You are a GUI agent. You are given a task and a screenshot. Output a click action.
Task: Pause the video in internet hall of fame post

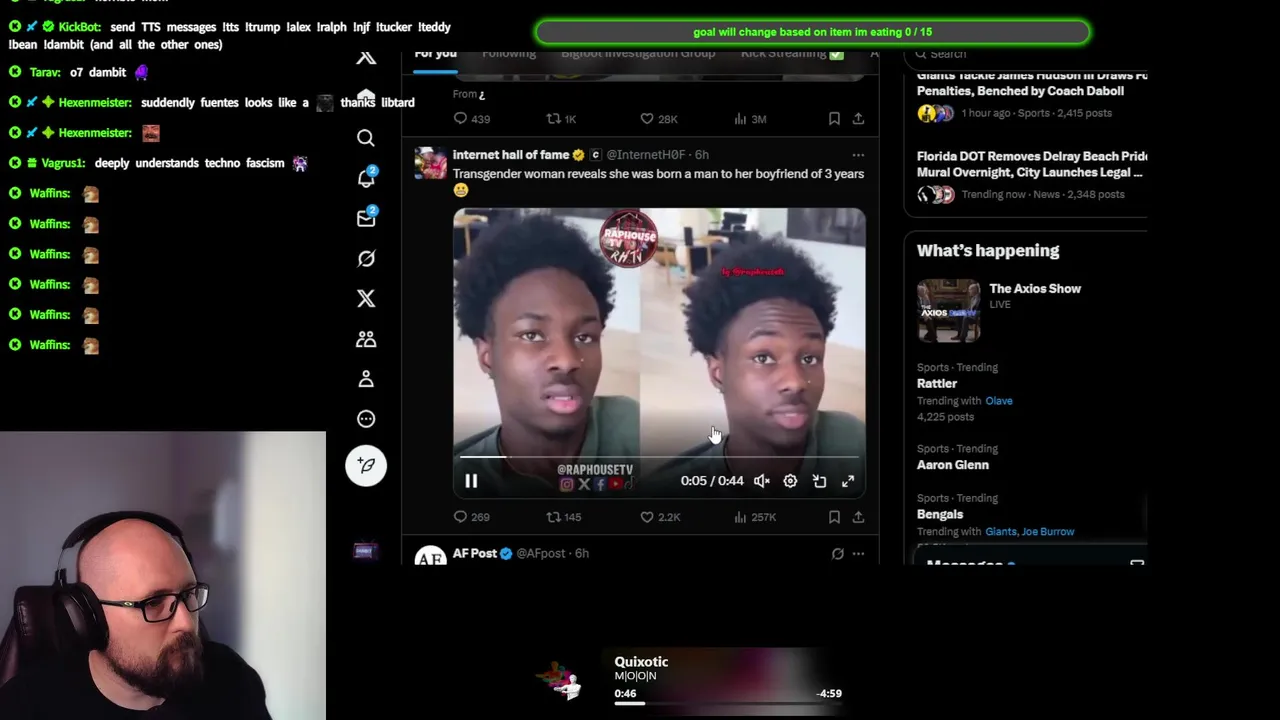pyautogui.click(x=471, y=481)
